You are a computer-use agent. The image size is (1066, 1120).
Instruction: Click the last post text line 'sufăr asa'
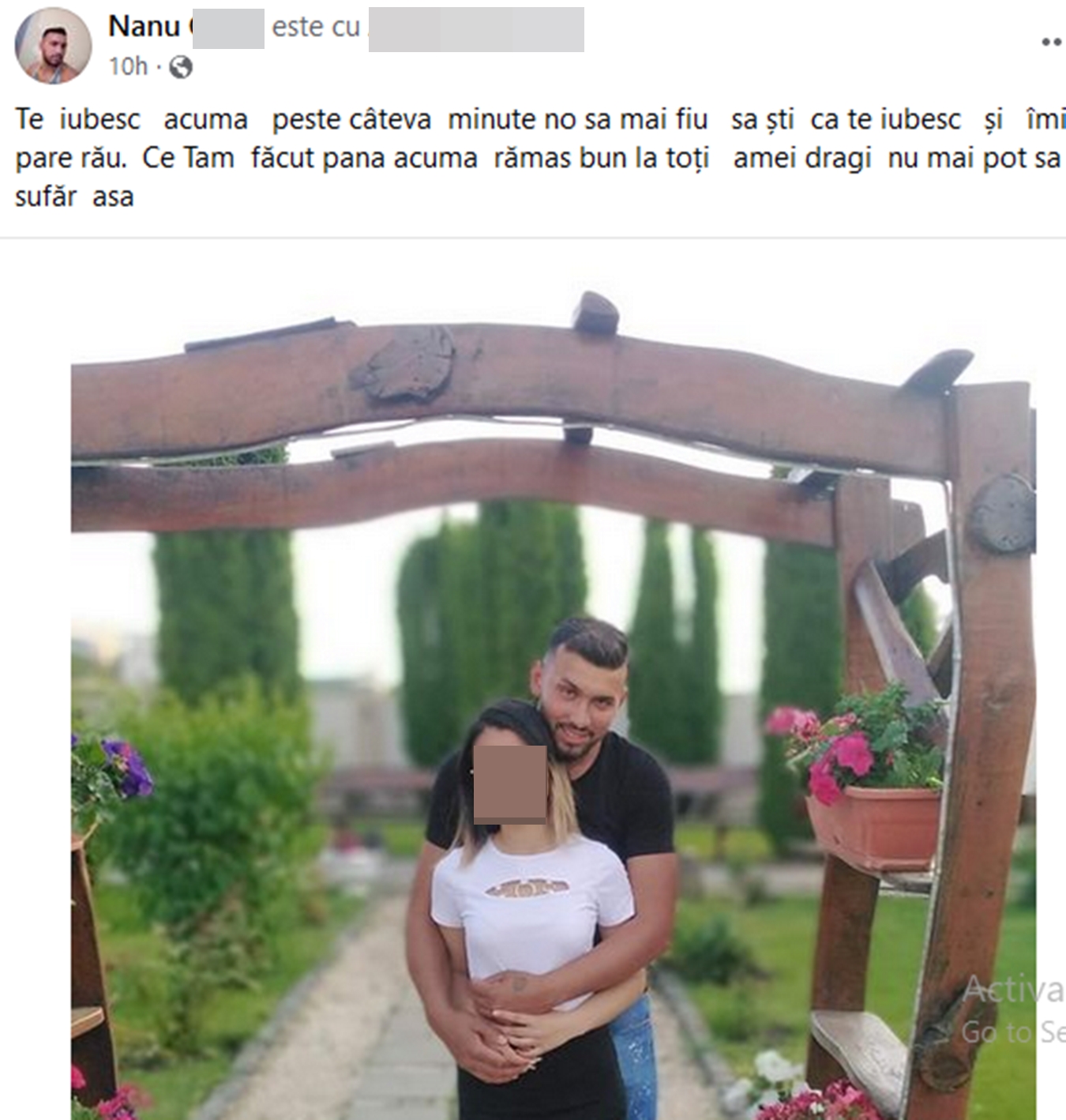point(74,197)
